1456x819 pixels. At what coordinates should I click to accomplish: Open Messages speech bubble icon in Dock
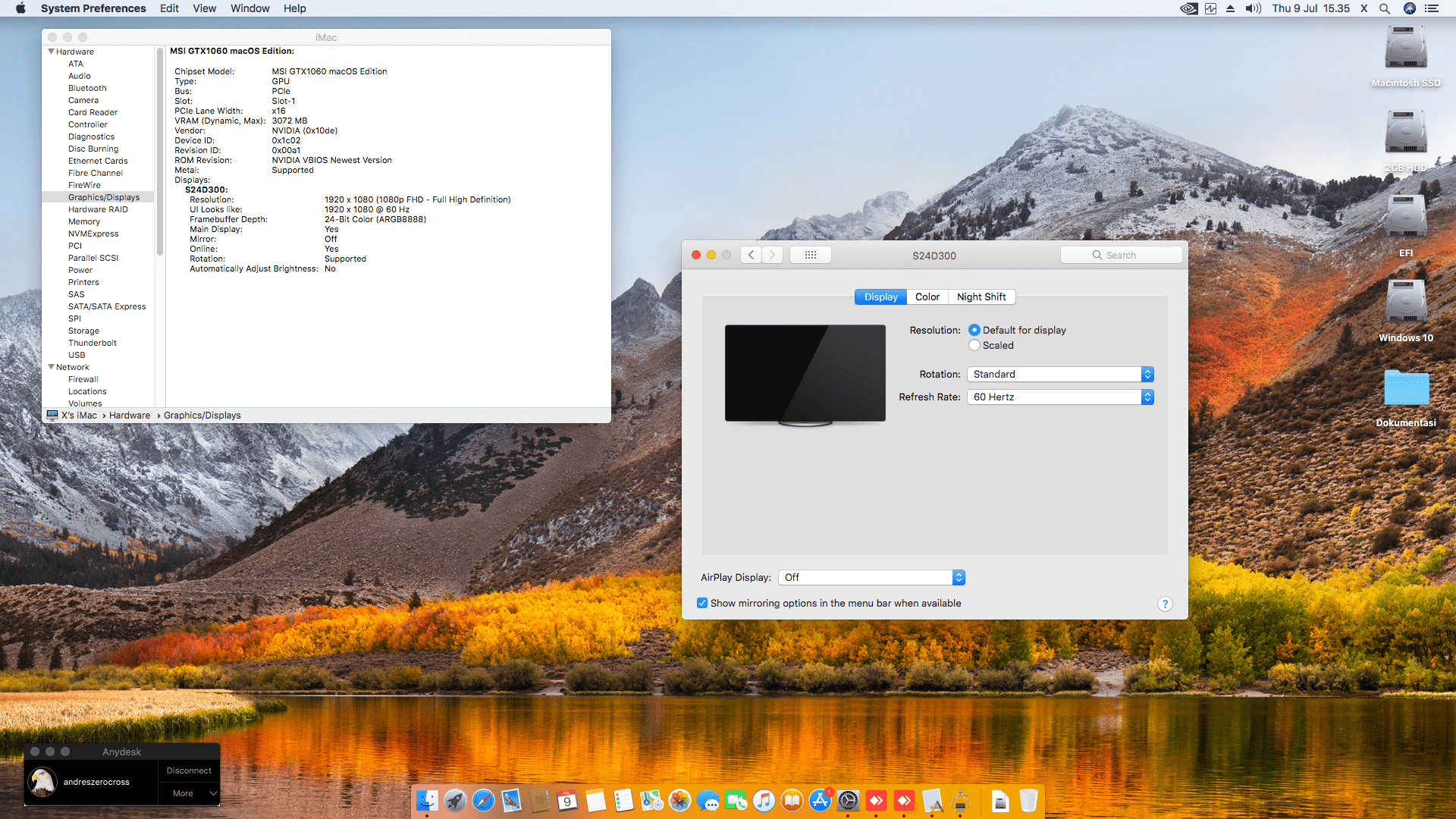(x=708, y=800)
